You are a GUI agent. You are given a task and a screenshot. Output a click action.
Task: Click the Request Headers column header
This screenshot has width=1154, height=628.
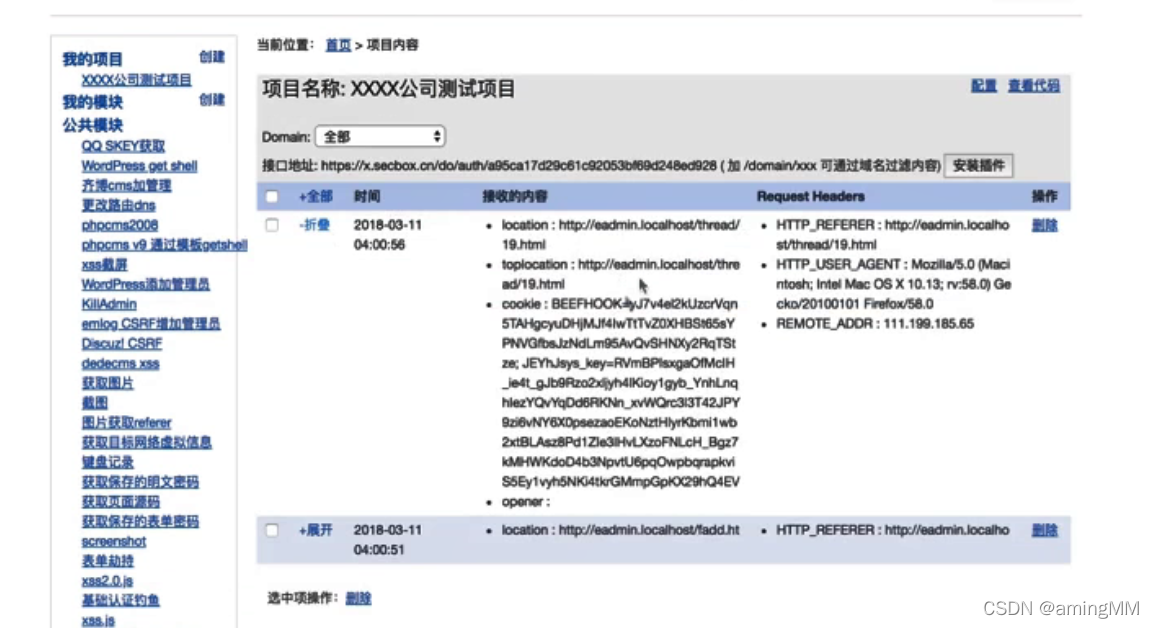pyautogui.click(x=810, y=197)
